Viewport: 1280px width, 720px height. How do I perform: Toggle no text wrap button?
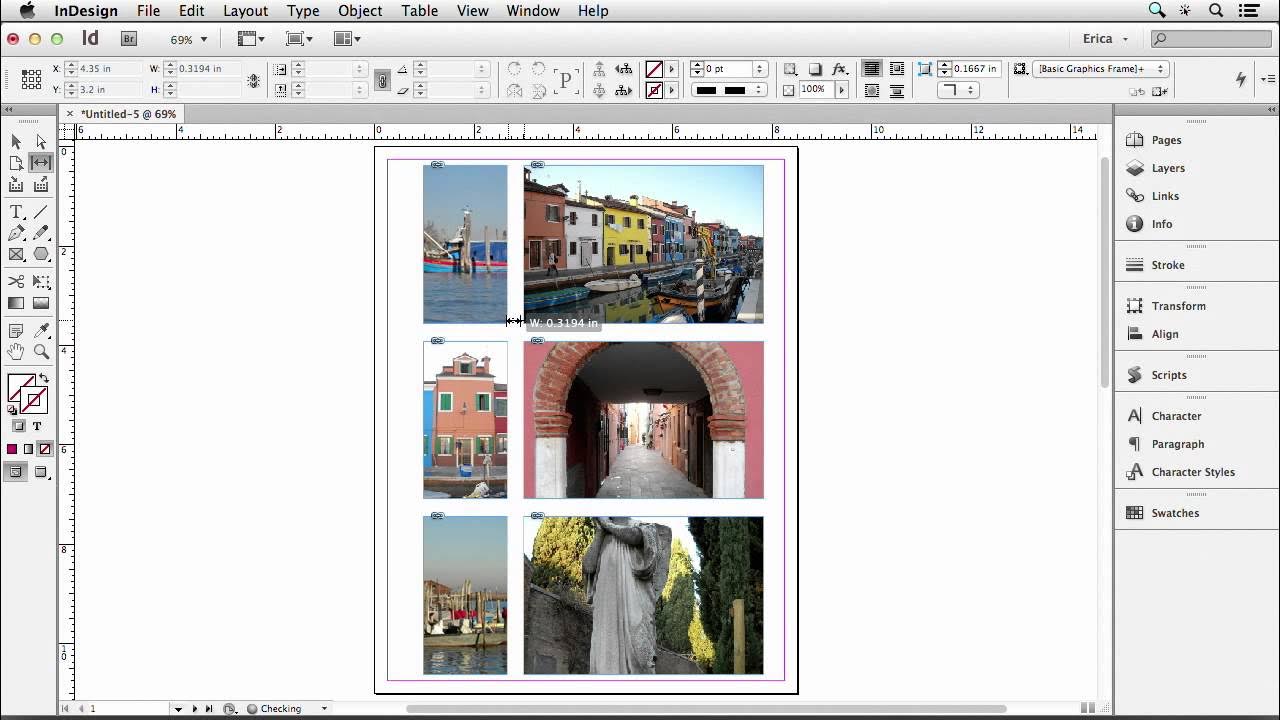[872, 69]
